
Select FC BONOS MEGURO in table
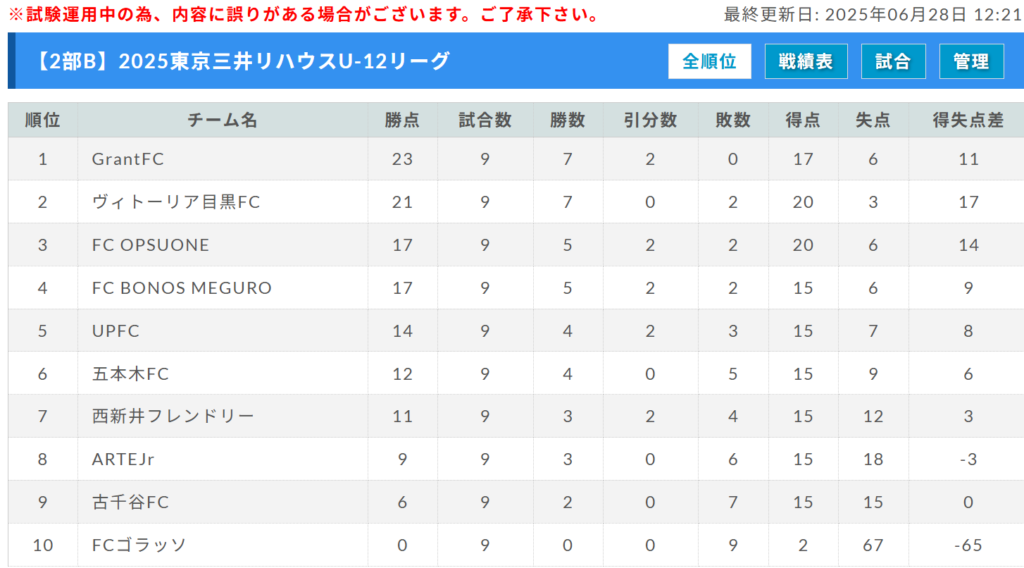click(x=182, y=288)
